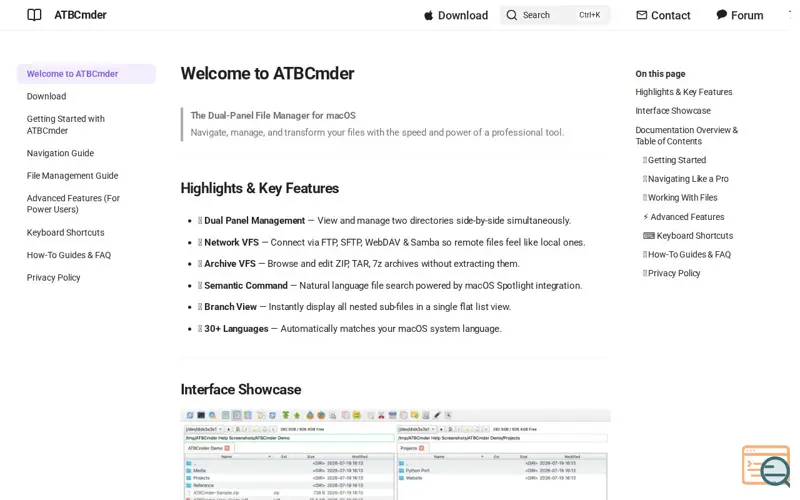Jump to Advanced Features in On this page

(x=684, y=217)
